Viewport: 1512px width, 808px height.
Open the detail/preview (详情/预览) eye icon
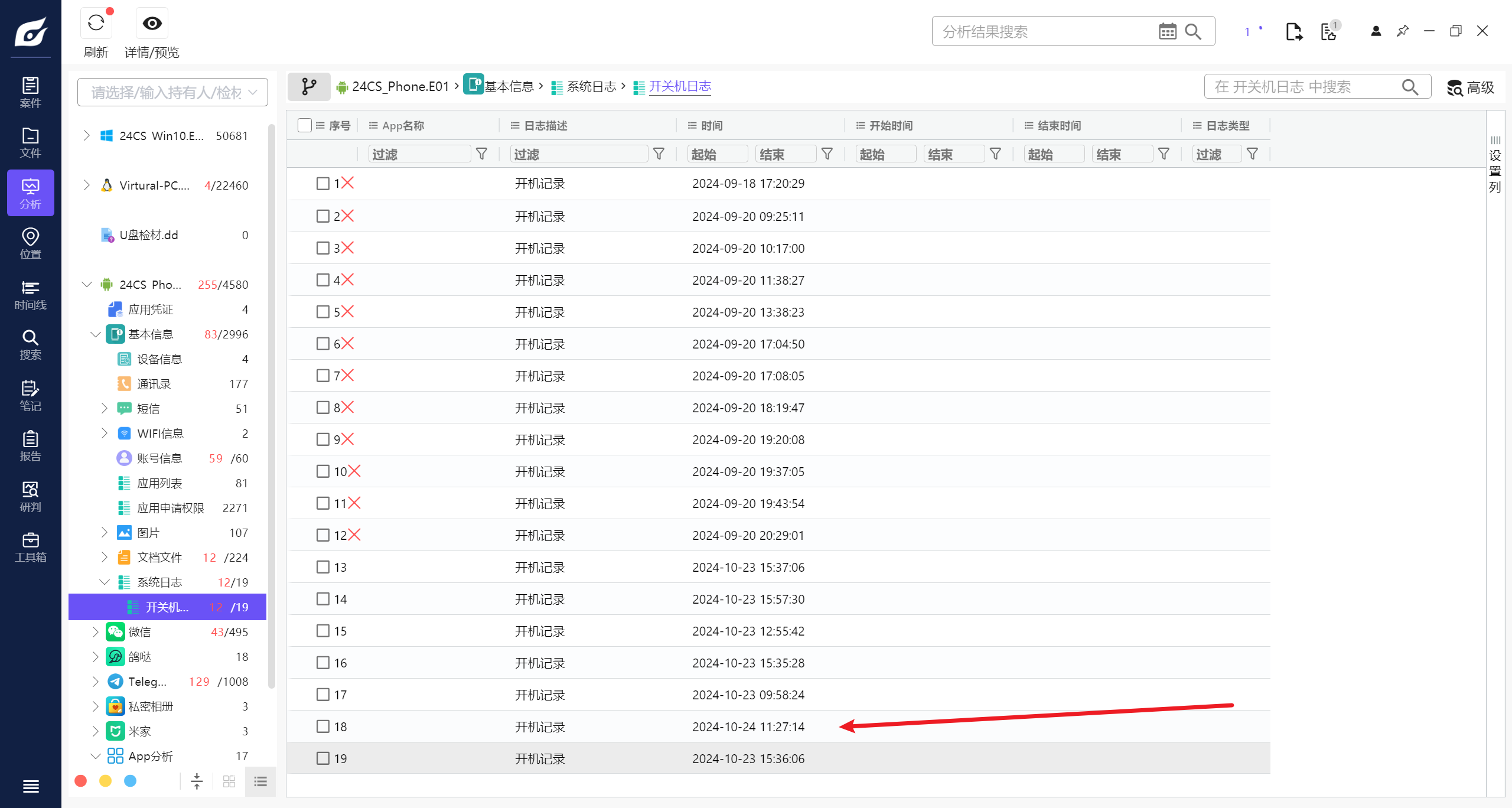click(152, 24)
